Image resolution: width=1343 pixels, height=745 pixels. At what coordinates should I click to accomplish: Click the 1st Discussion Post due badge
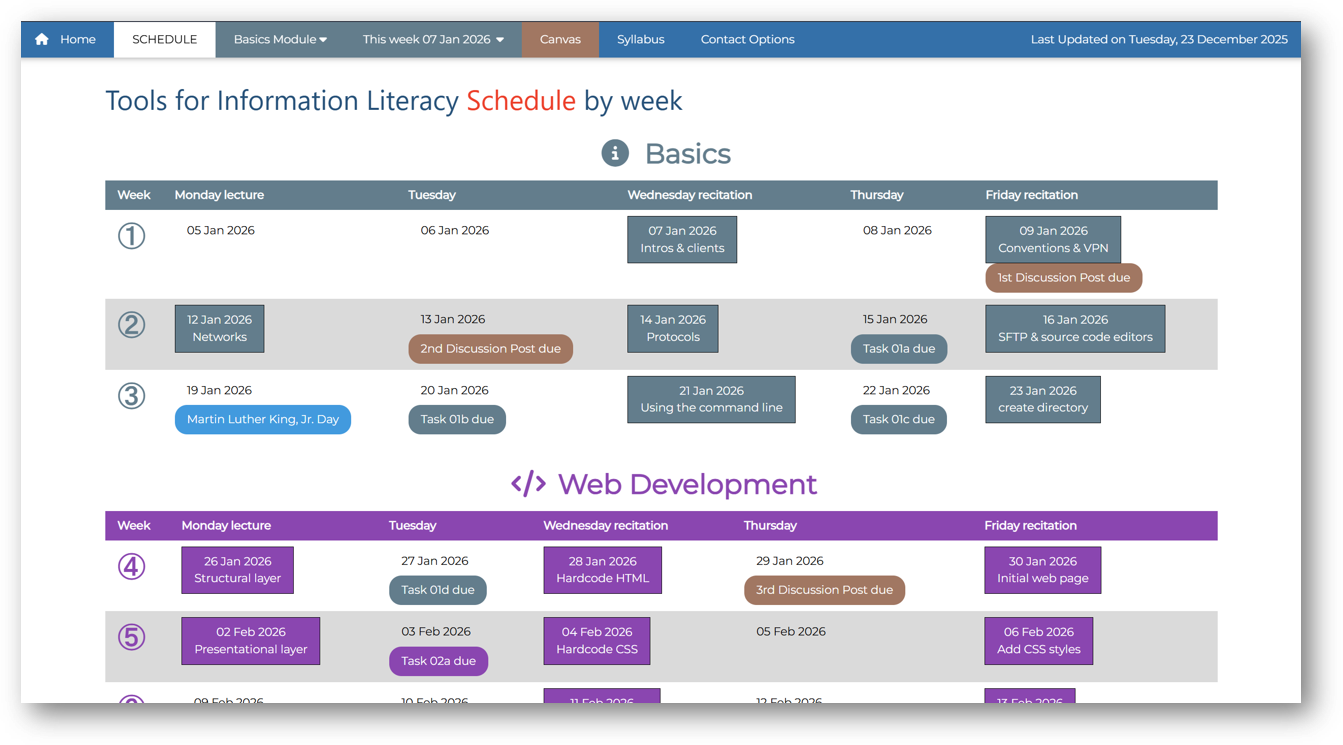[x=1063, y=277]
